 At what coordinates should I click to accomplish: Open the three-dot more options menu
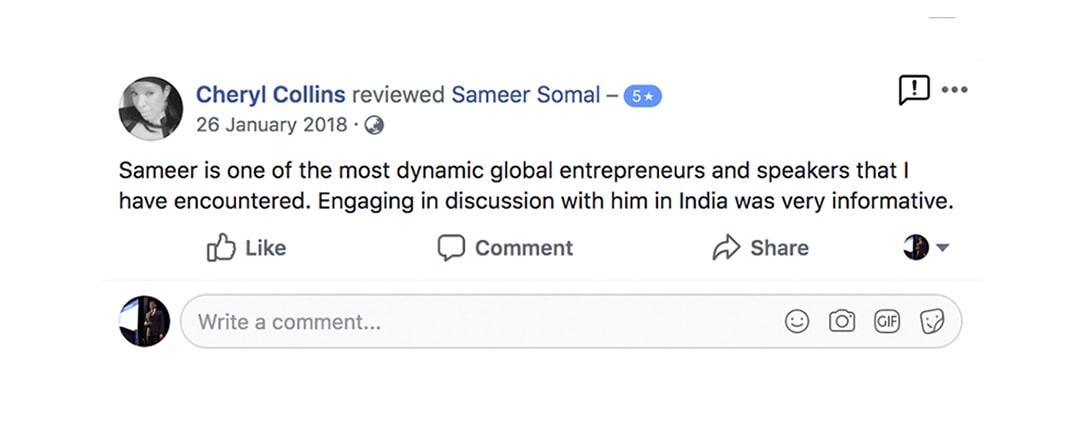tap(955, 90)
